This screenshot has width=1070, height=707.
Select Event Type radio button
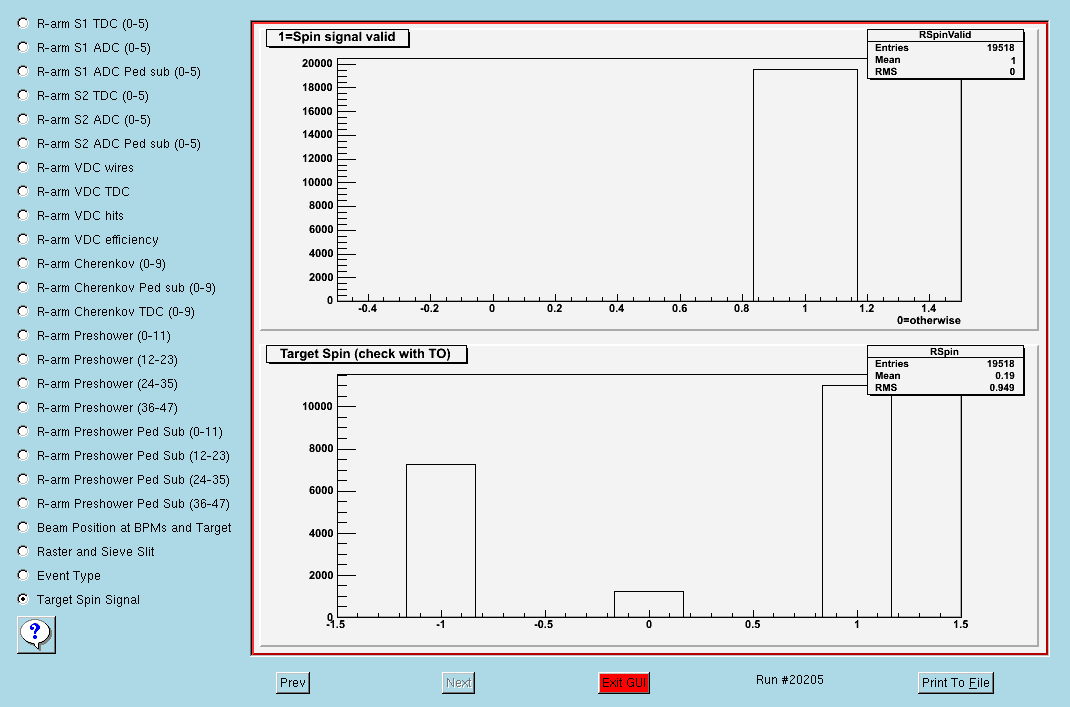(x=23, y=575)
